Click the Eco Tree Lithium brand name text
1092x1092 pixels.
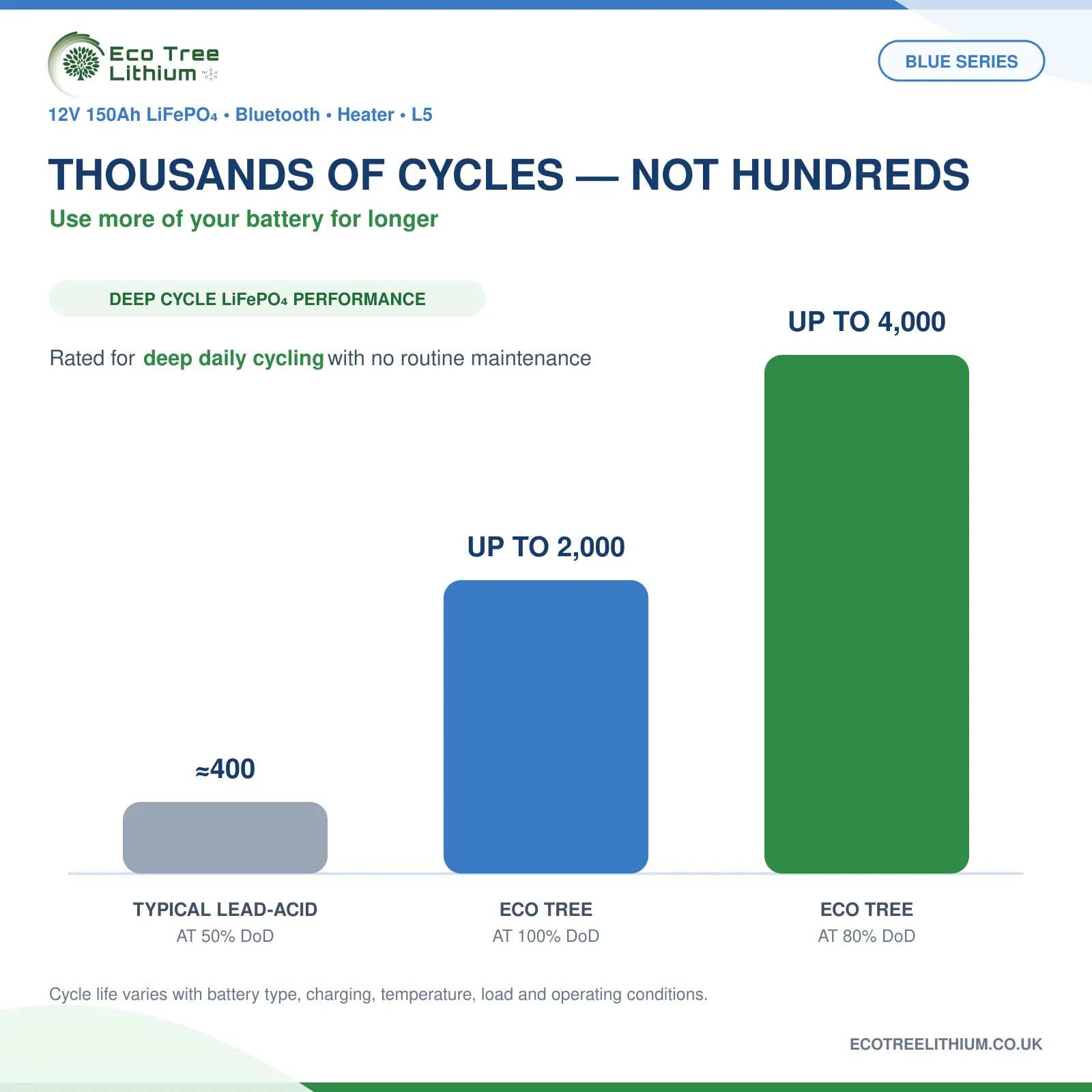(x=164, y=63)
